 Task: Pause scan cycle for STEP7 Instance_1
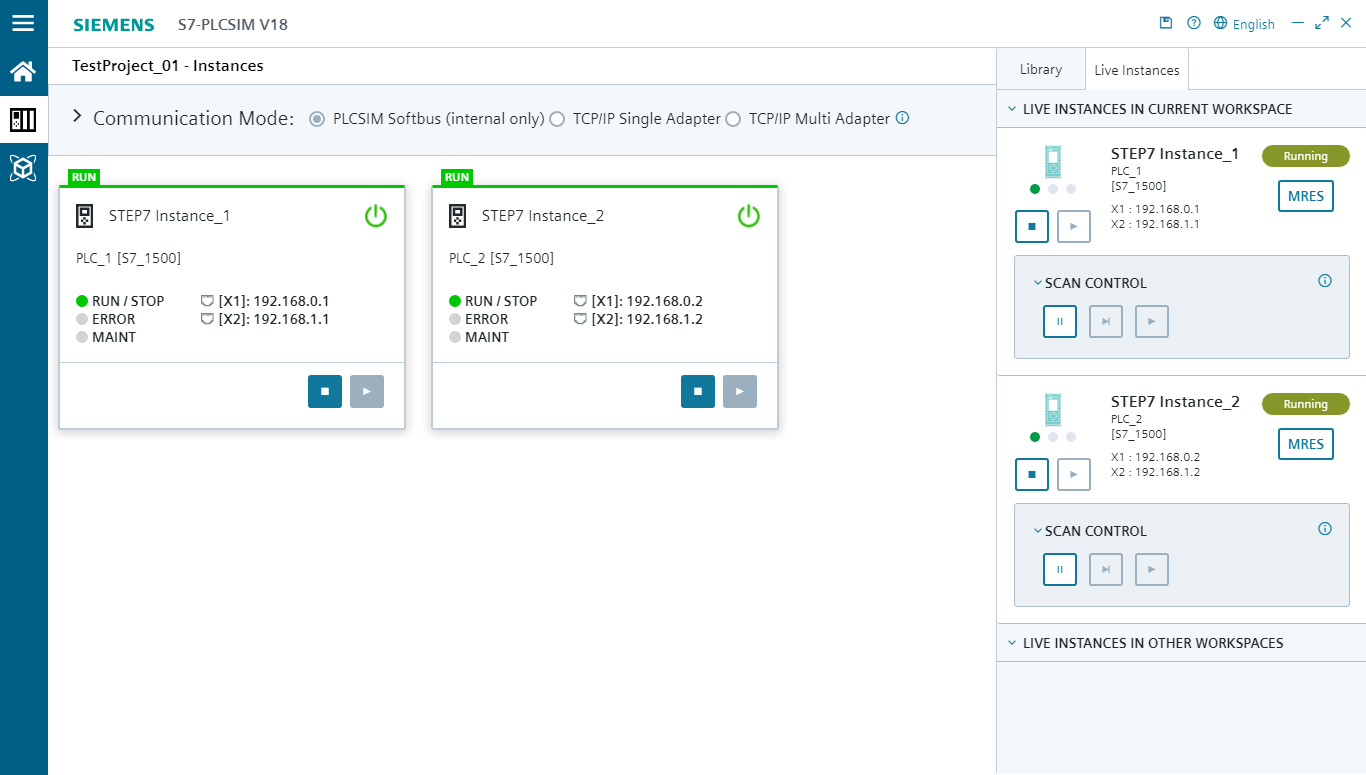(x=1060, y=321)
